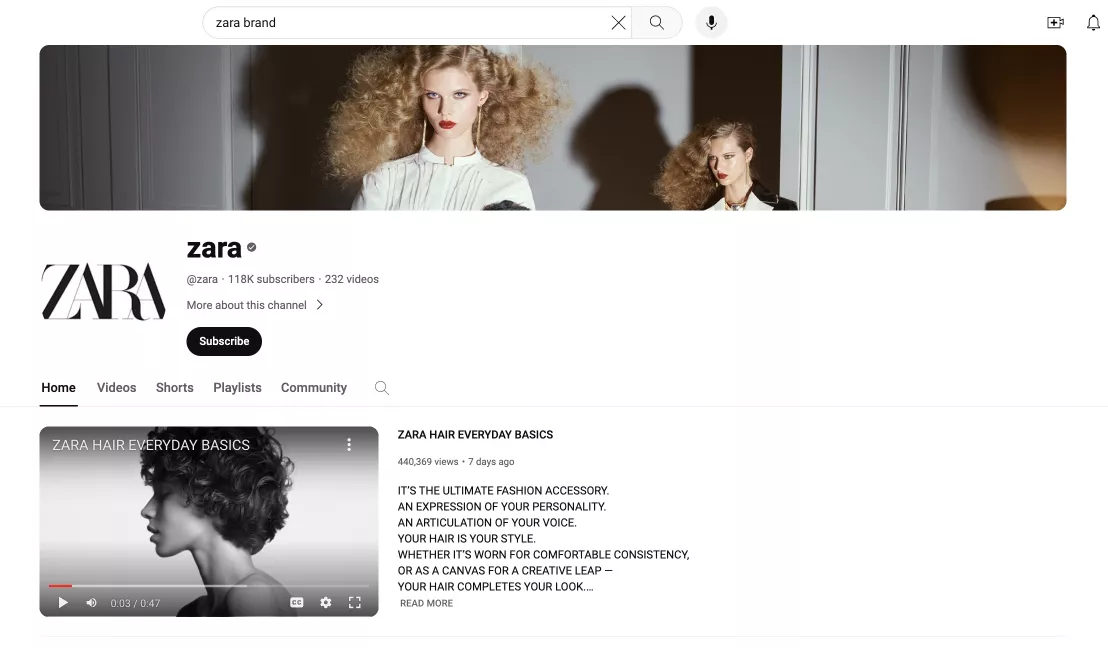Subscribe to the zara channel
The image size is (1108, 648).
(224, 341)
